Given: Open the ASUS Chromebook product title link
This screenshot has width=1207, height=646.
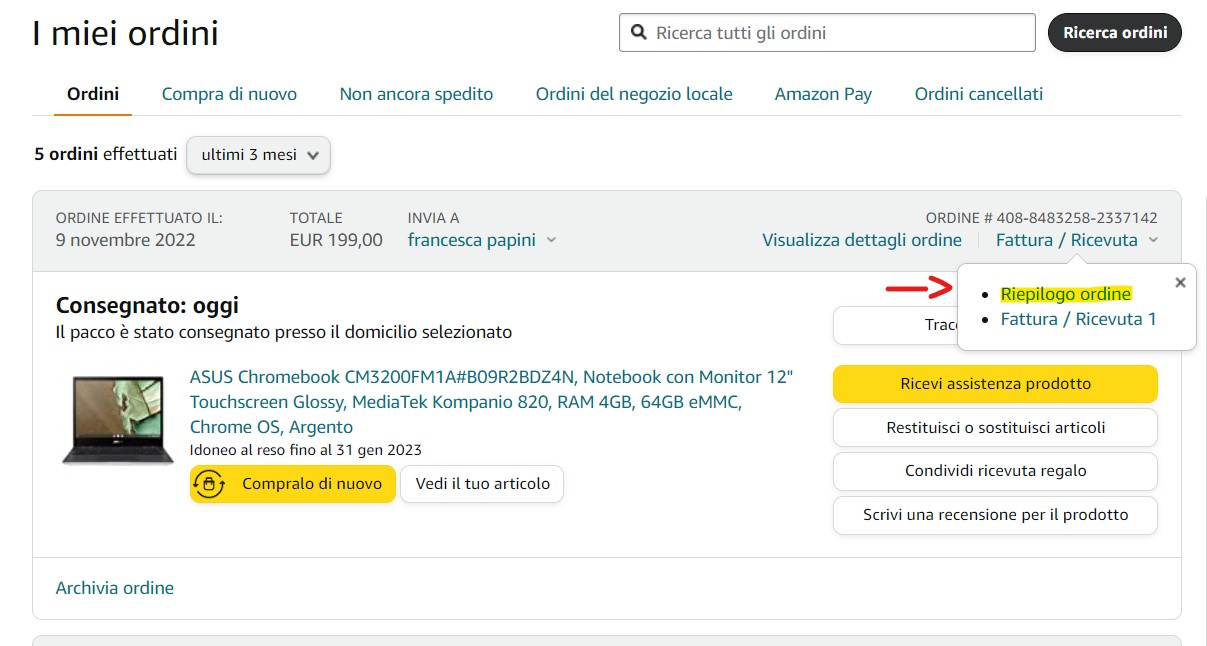Looking at the screenshot, I should [491, 402].
